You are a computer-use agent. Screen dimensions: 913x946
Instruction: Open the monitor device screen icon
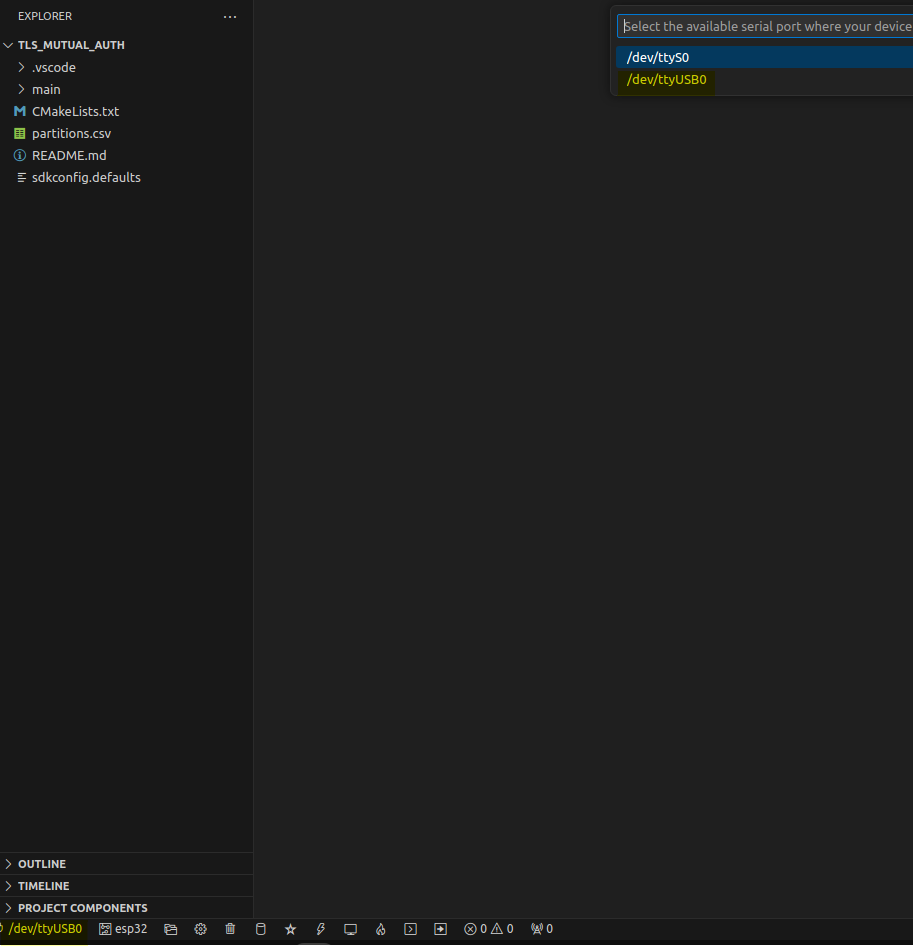tap(351, 929)
